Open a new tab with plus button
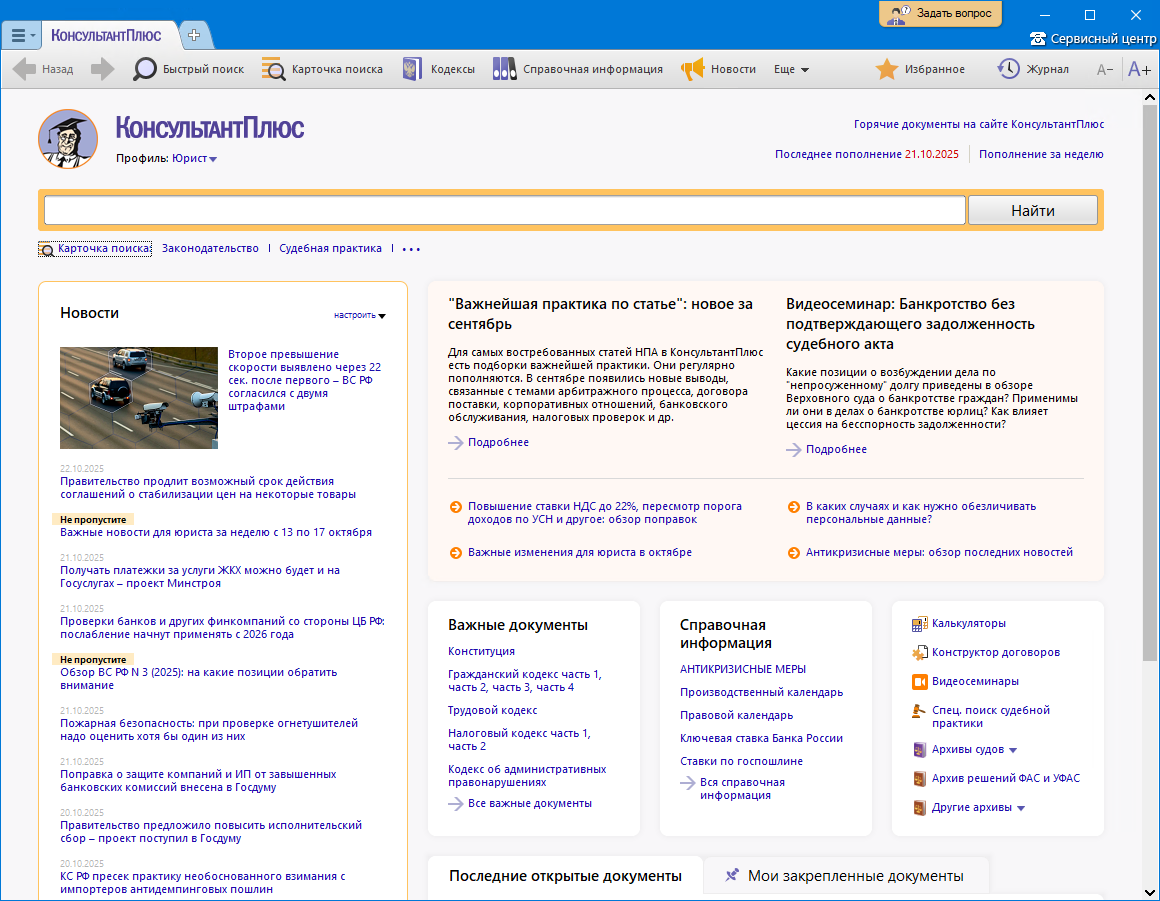The width and height of the screenshot is (1160, 901). (x=194, y=35)
